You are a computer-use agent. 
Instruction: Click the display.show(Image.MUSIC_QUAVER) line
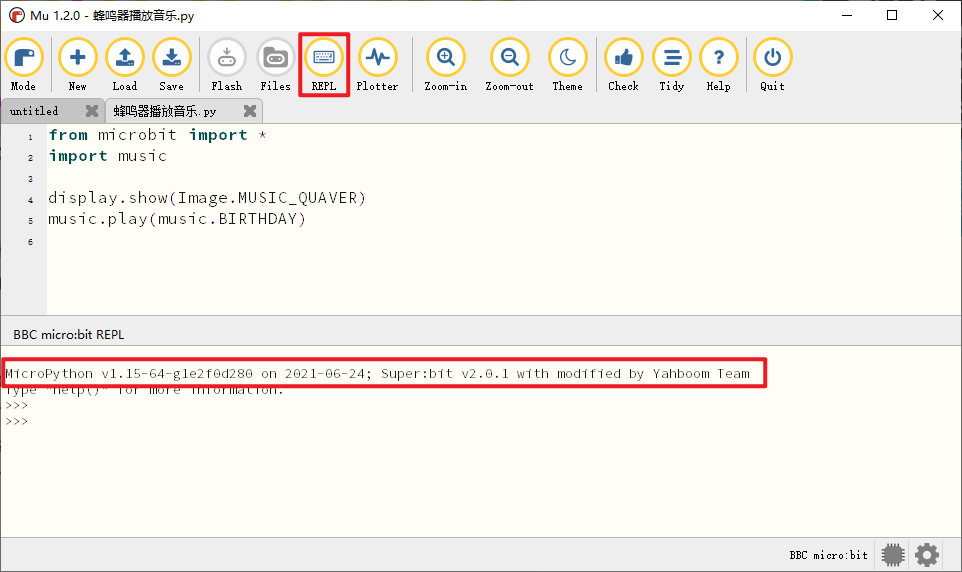[x=207, y=198]
